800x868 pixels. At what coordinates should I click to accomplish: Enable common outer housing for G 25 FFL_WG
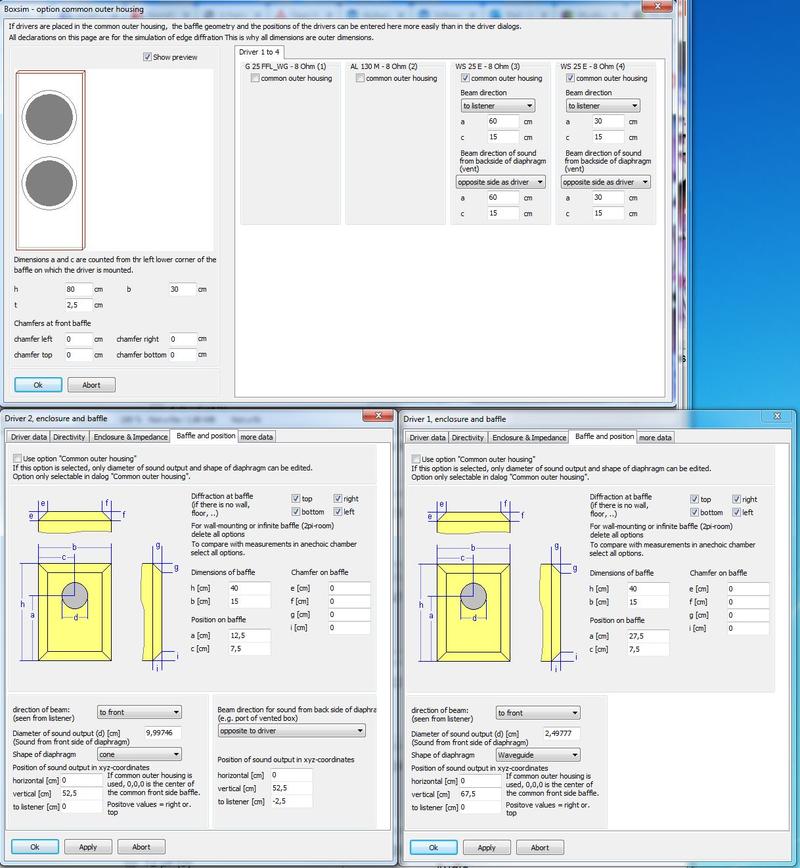click(x=257, y=78)
